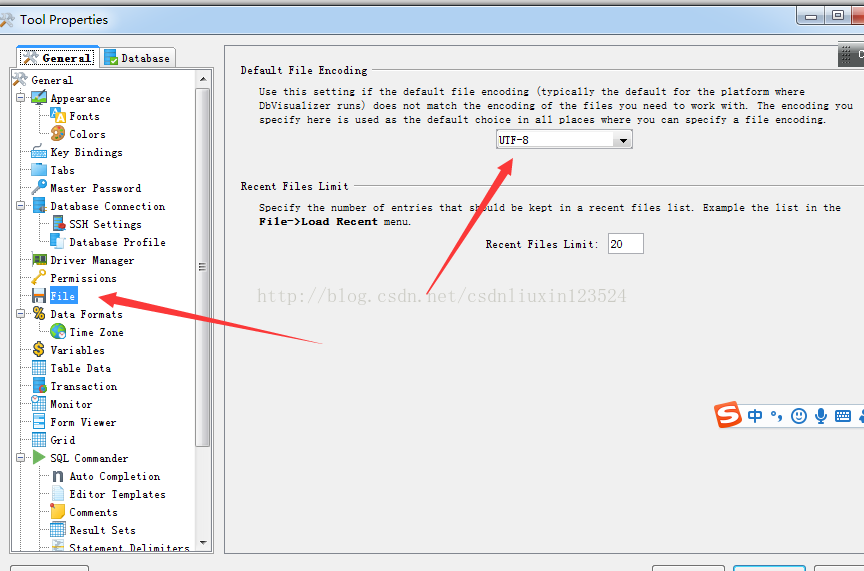Click the Database Connection icon
This screenshot has height=571, width=864.
point(39,206)
